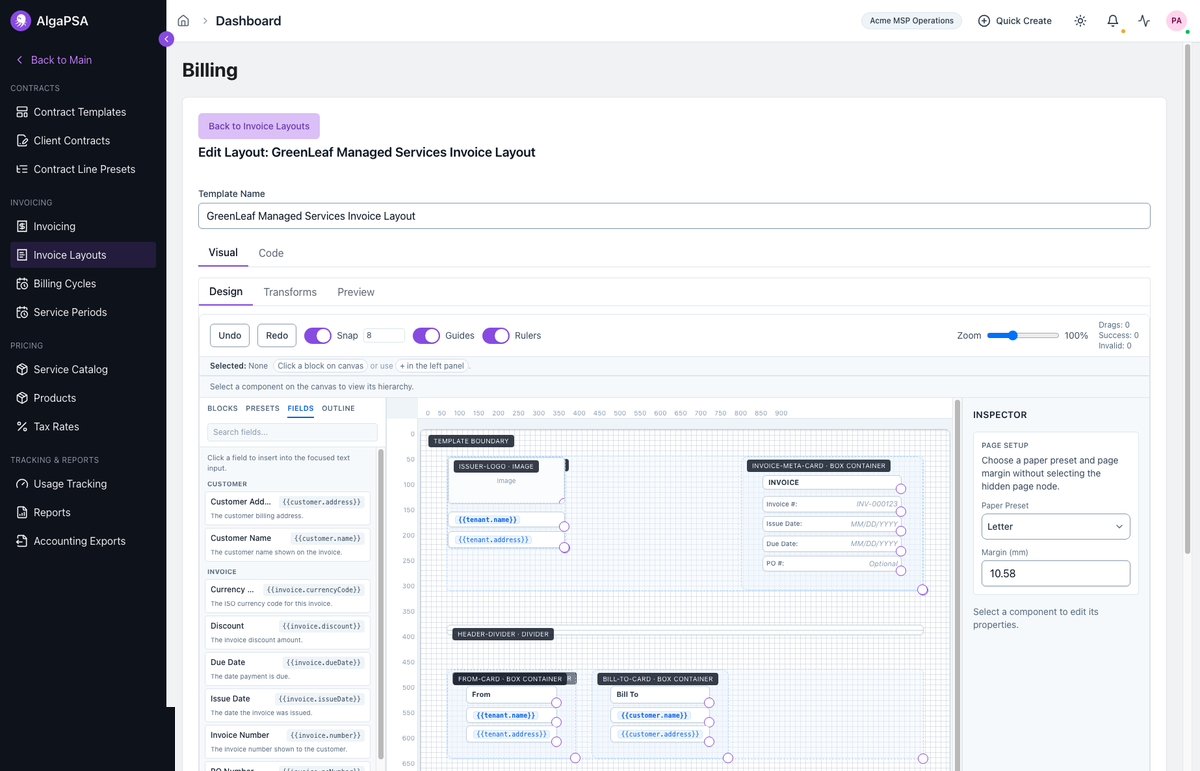The height and width of the screenshot is (771, 1200).
Task: Open the Acme MSP Operations selector
Action: tap(911, 21)
